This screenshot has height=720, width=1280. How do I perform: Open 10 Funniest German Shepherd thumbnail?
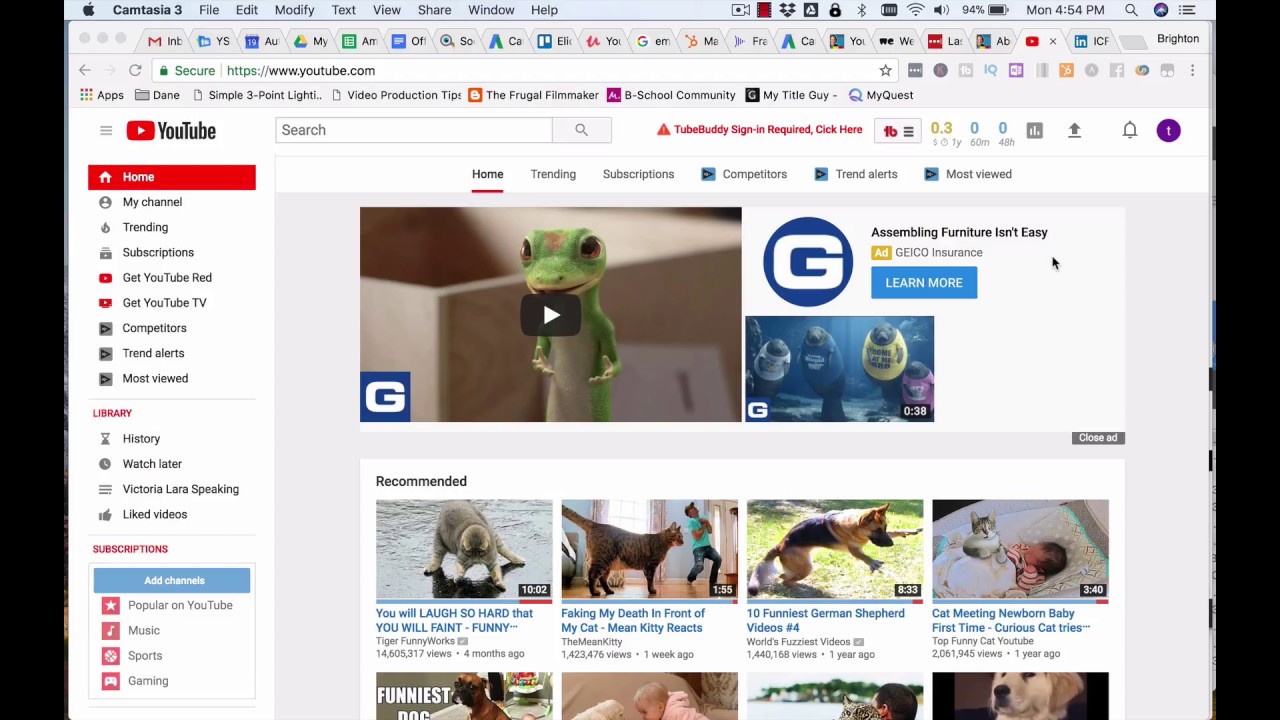(835, 550)
